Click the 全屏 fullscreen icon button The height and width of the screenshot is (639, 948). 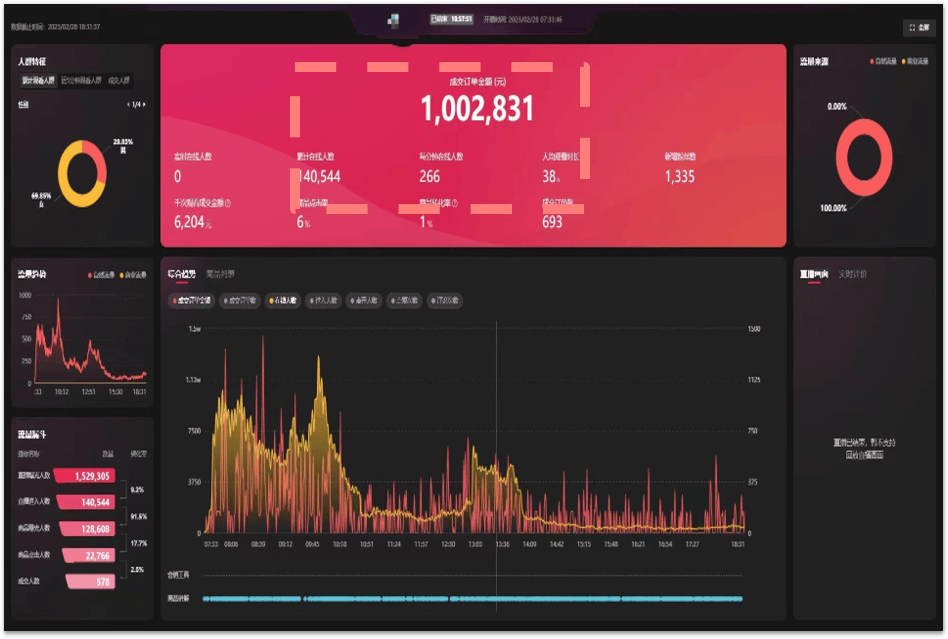[x=919, y=28]
